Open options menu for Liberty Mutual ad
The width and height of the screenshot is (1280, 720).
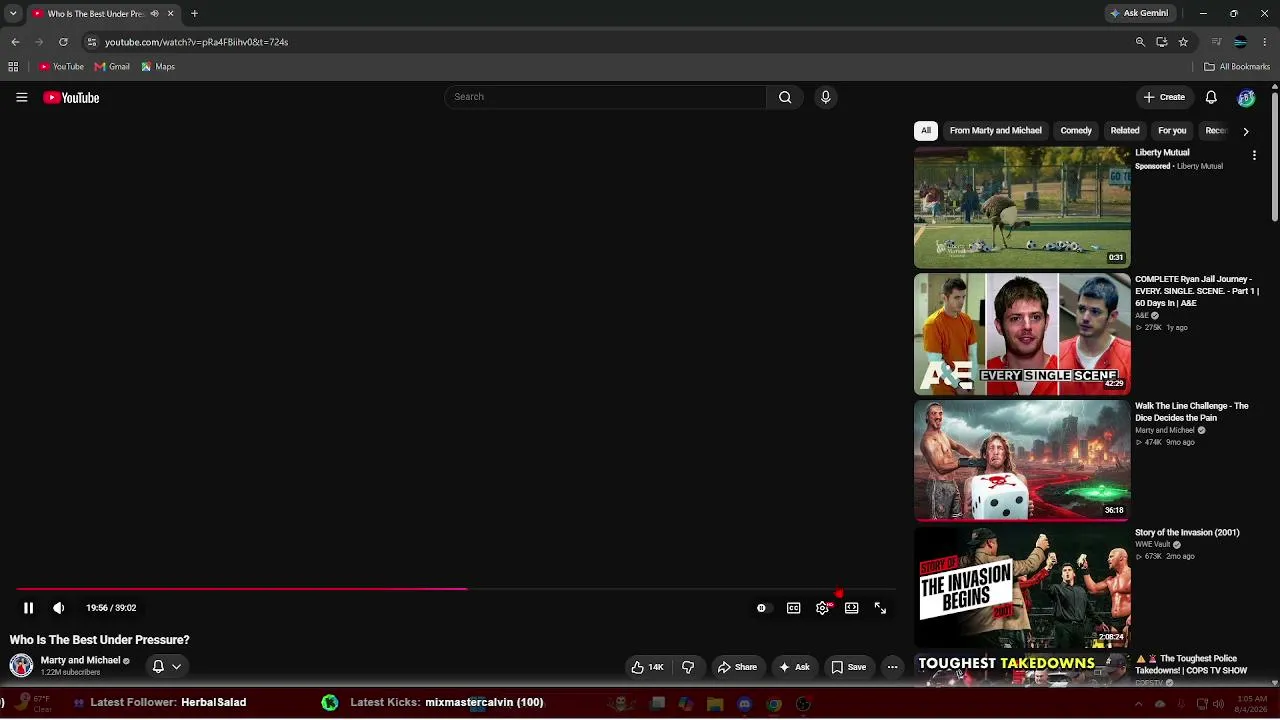[x=1254, y=156]
